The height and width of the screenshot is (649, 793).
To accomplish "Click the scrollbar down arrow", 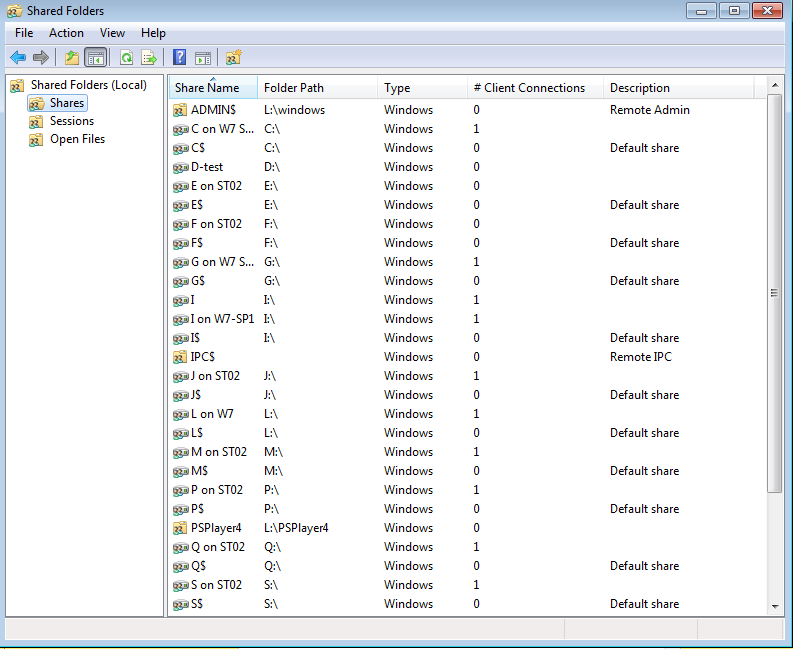I will coord(775,607).
